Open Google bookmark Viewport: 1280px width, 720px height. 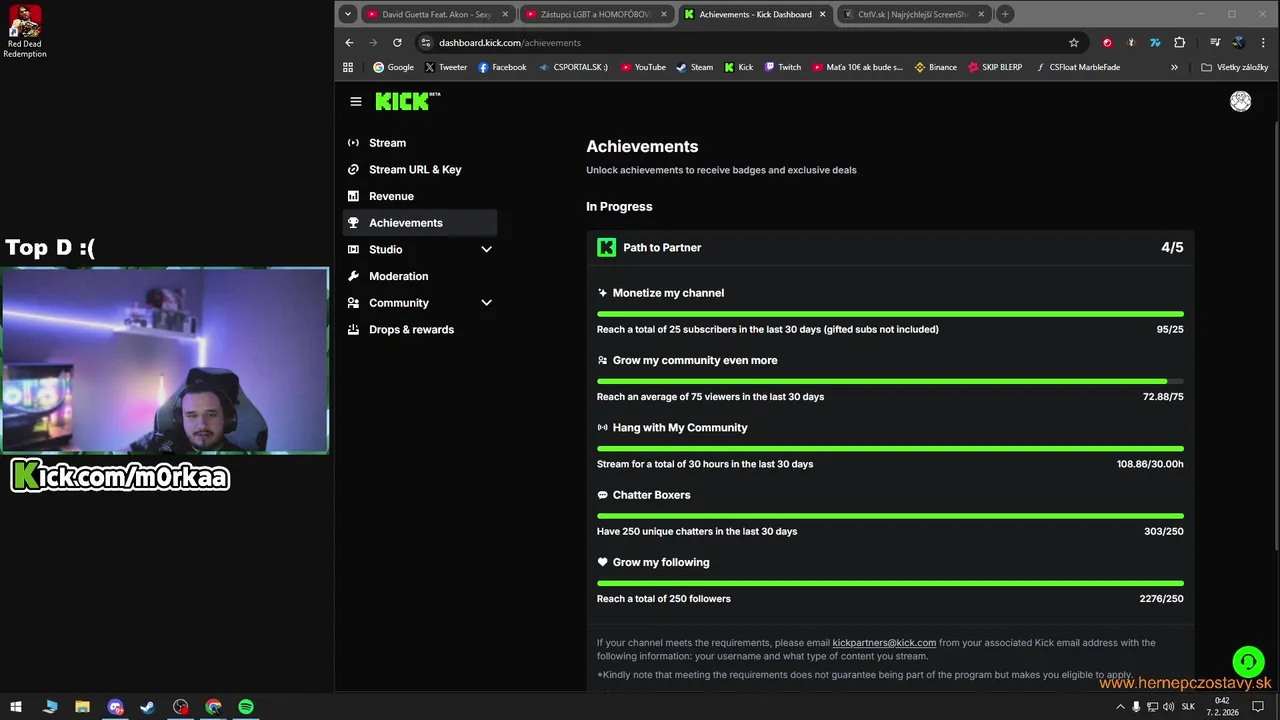tap(393, 68)
